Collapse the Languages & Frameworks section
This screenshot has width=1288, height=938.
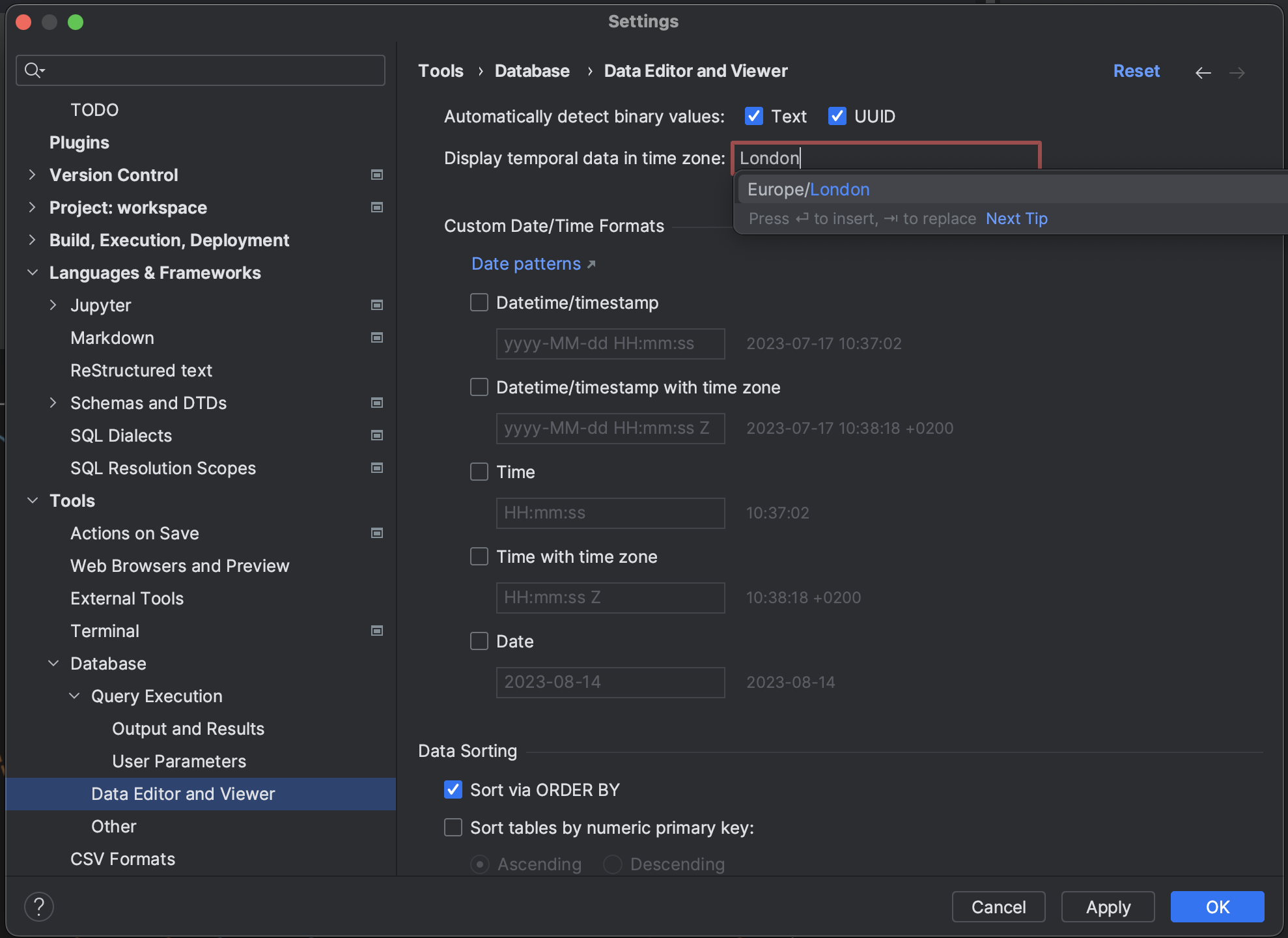pos(32,272)
